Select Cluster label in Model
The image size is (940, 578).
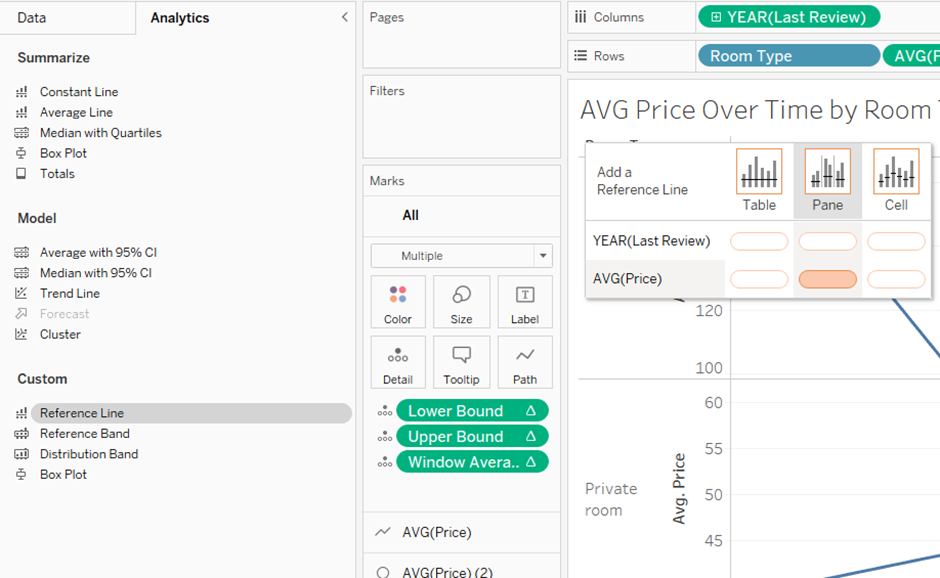(x=60, y=335)
